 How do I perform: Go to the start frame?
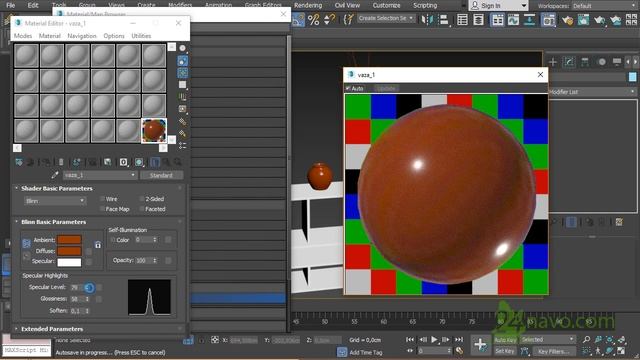[410, 339]
